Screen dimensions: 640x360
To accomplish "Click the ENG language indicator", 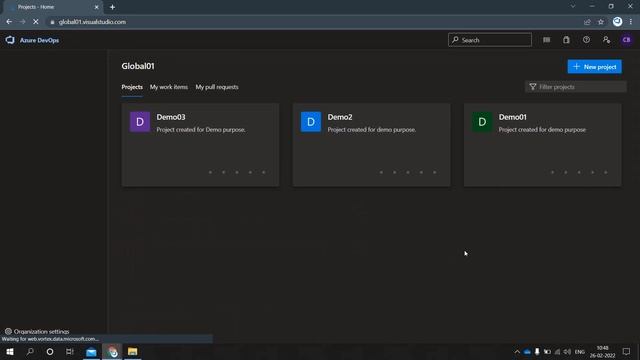I will 580,352.
